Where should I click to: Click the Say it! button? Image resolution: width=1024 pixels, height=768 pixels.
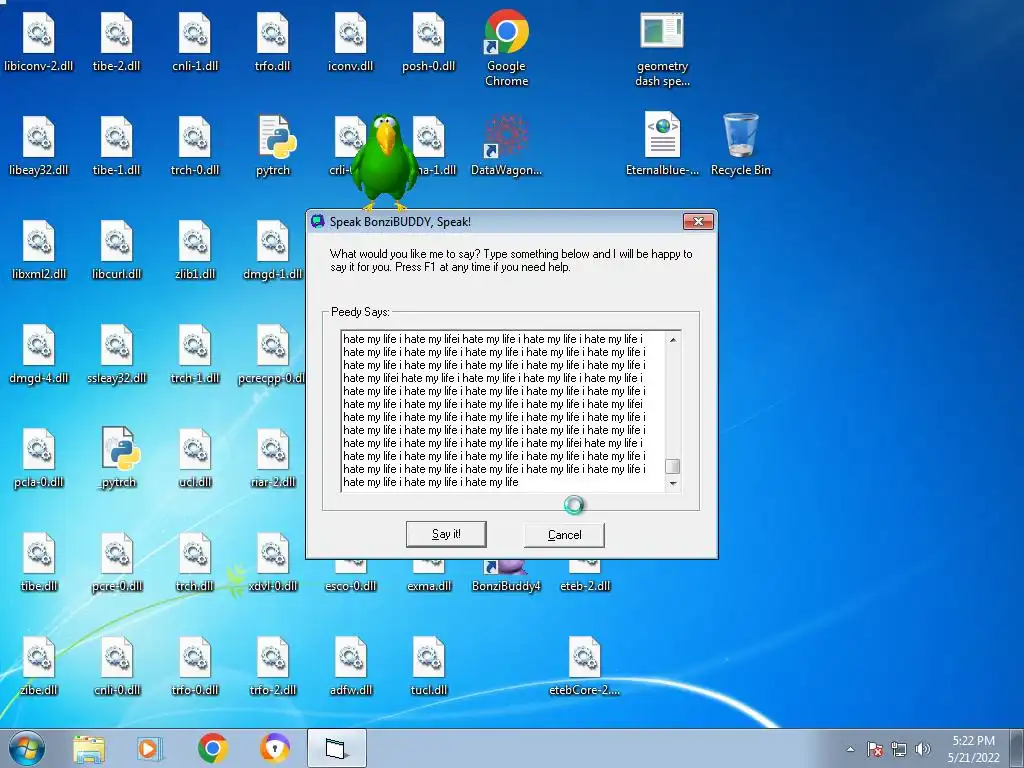(x=446, y=534)
